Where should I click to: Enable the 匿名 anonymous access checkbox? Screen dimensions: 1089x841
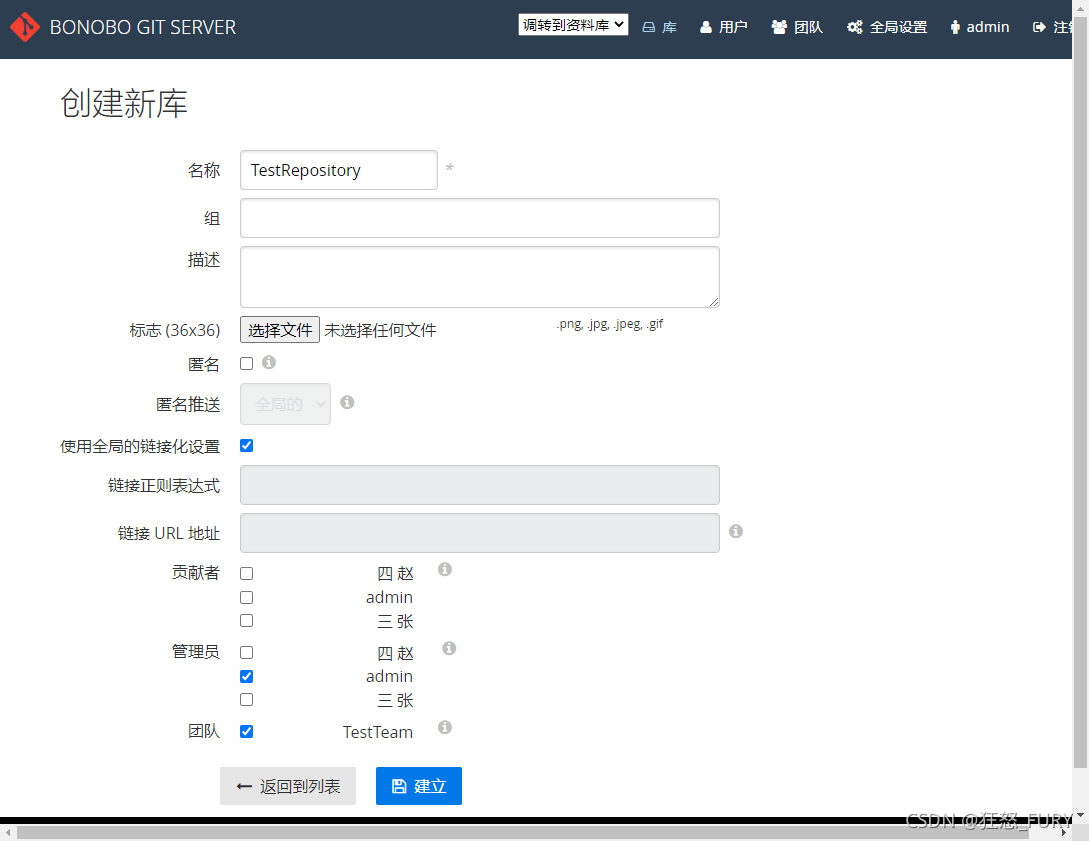pos(246,363)
